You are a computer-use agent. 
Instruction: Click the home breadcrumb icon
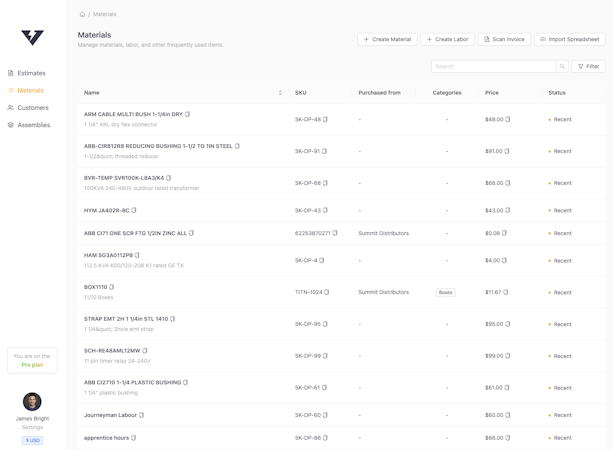pyautogui.click(x=82, y=14)
